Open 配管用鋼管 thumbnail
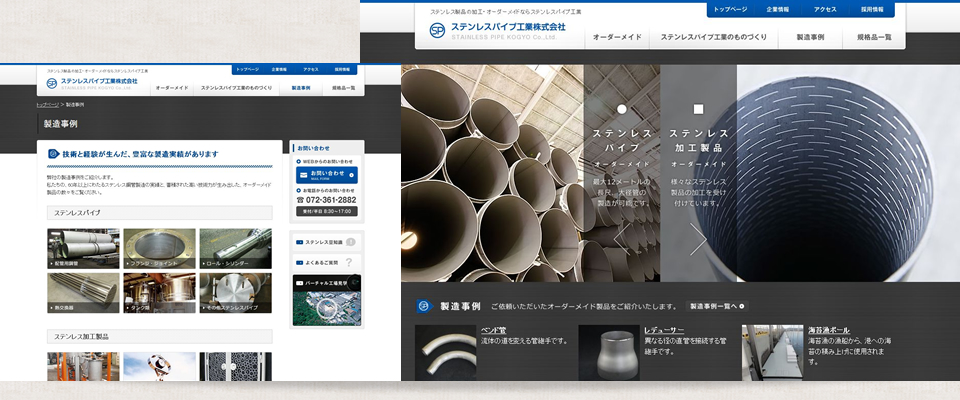Screen dimensions: 960x400 (x=83, y=248)
